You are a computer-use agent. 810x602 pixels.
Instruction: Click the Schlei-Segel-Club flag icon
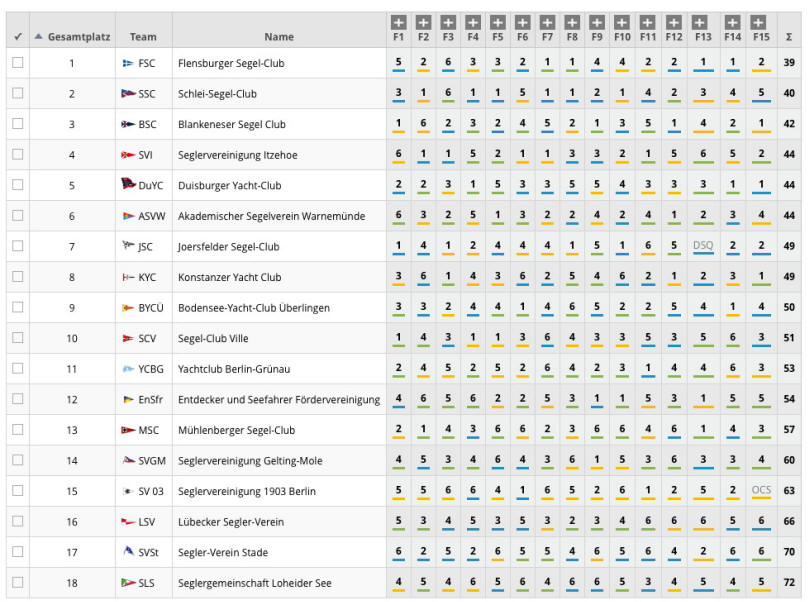point(128,94)
